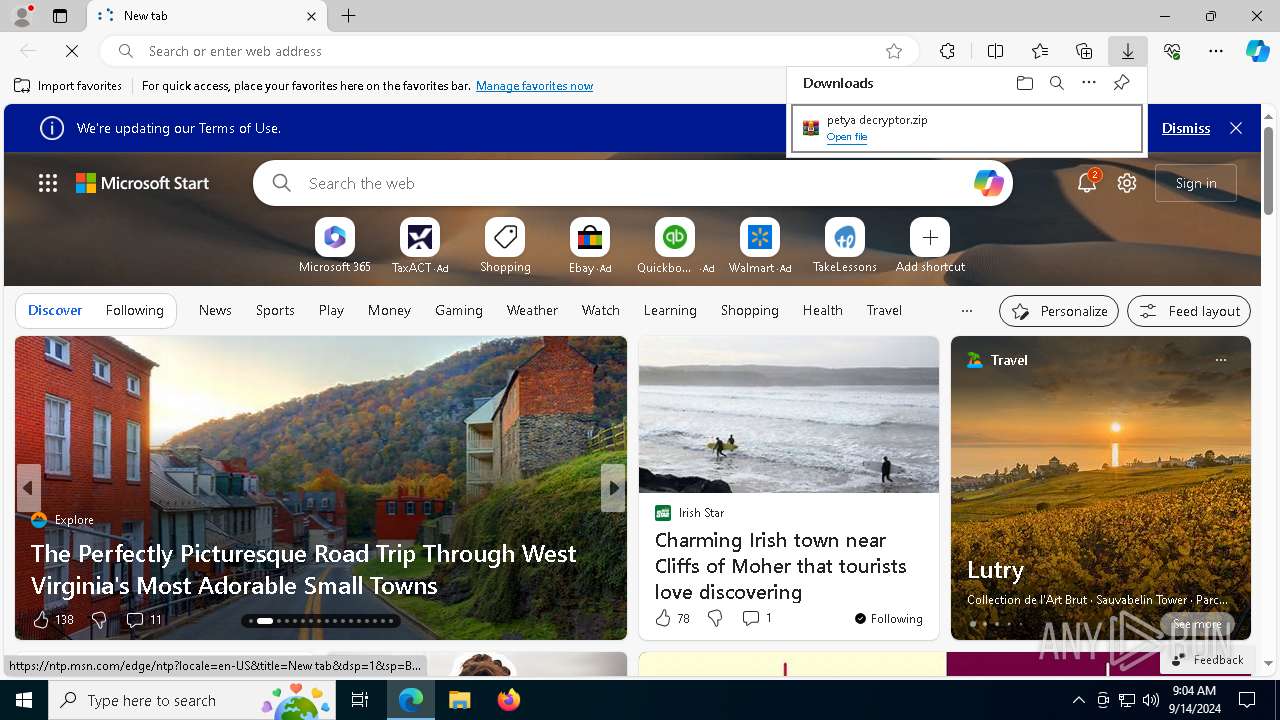
Task: Open the Lutry travel card image
Action: (1100, 488)
